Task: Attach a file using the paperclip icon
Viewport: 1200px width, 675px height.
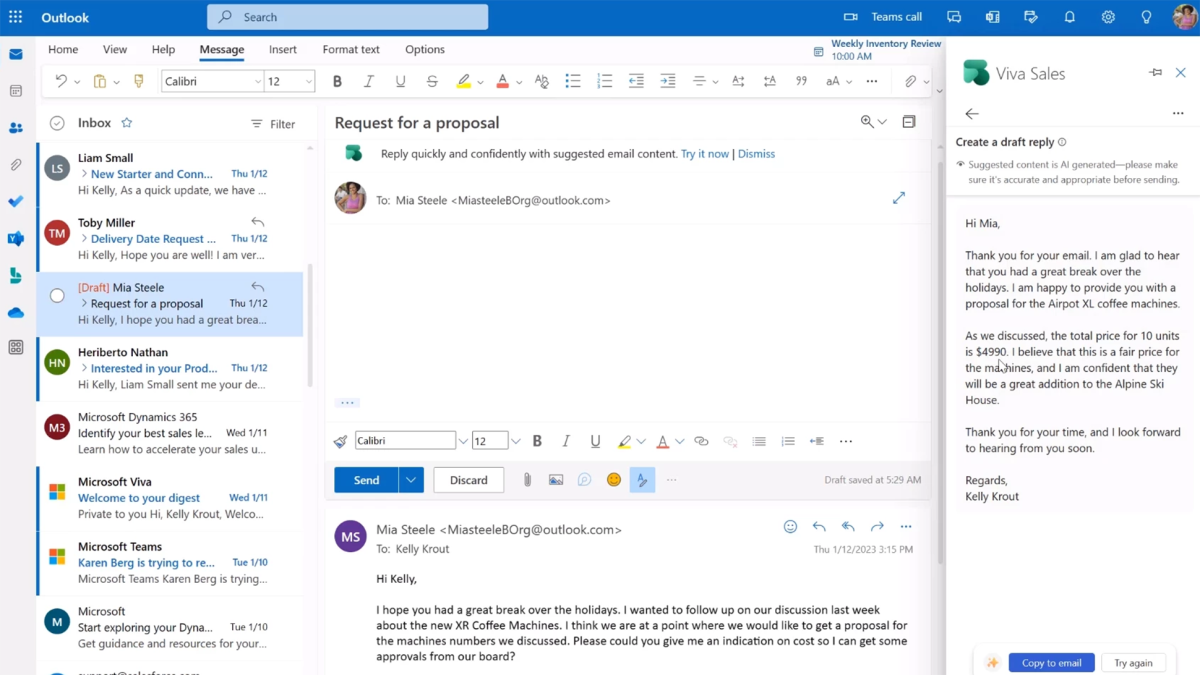Action: [527, 479]
